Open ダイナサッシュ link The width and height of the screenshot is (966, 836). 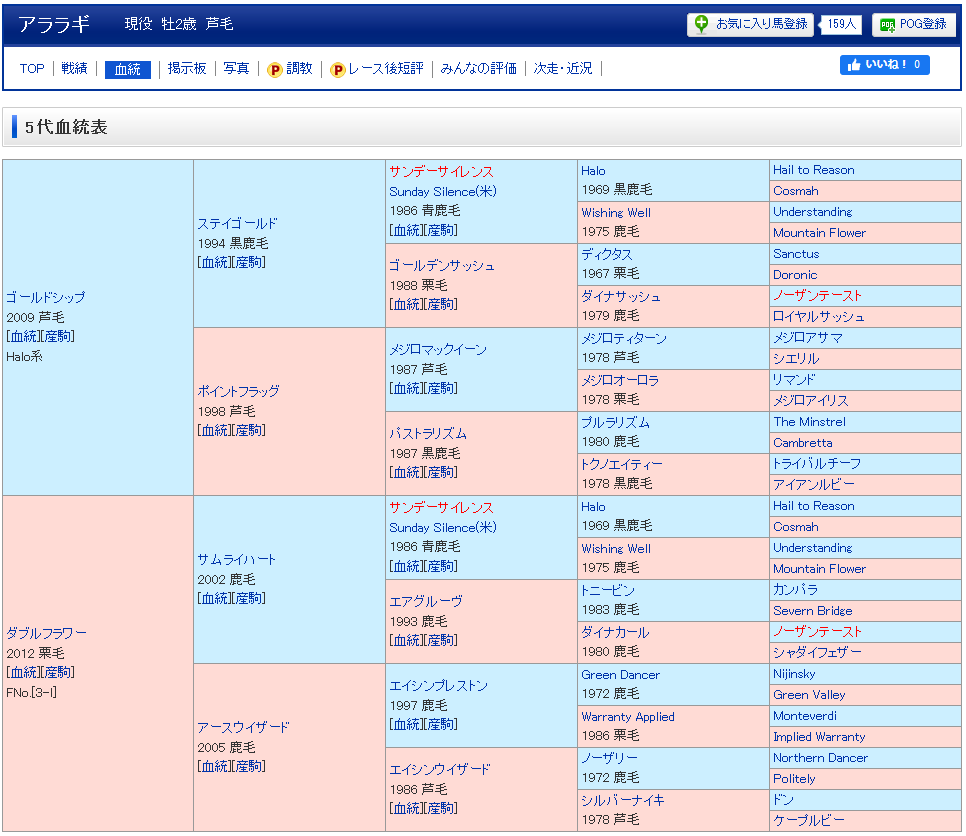point(621,296)
